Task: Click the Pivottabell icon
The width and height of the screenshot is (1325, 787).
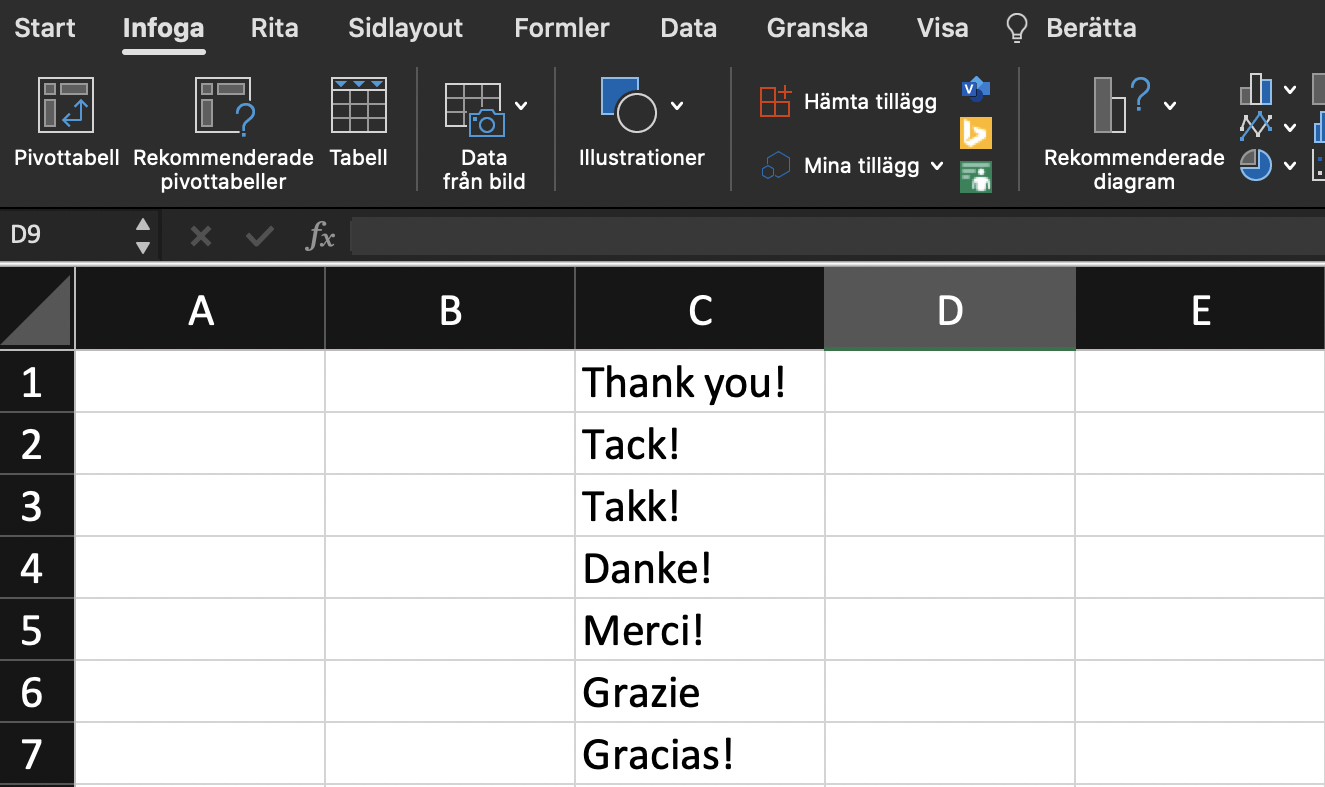Action: pos(66,106)
